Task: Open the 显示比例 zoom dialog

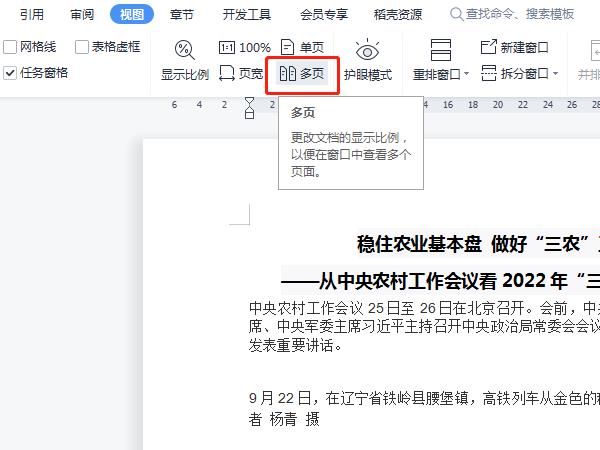Action: click(x=184, y=60)
